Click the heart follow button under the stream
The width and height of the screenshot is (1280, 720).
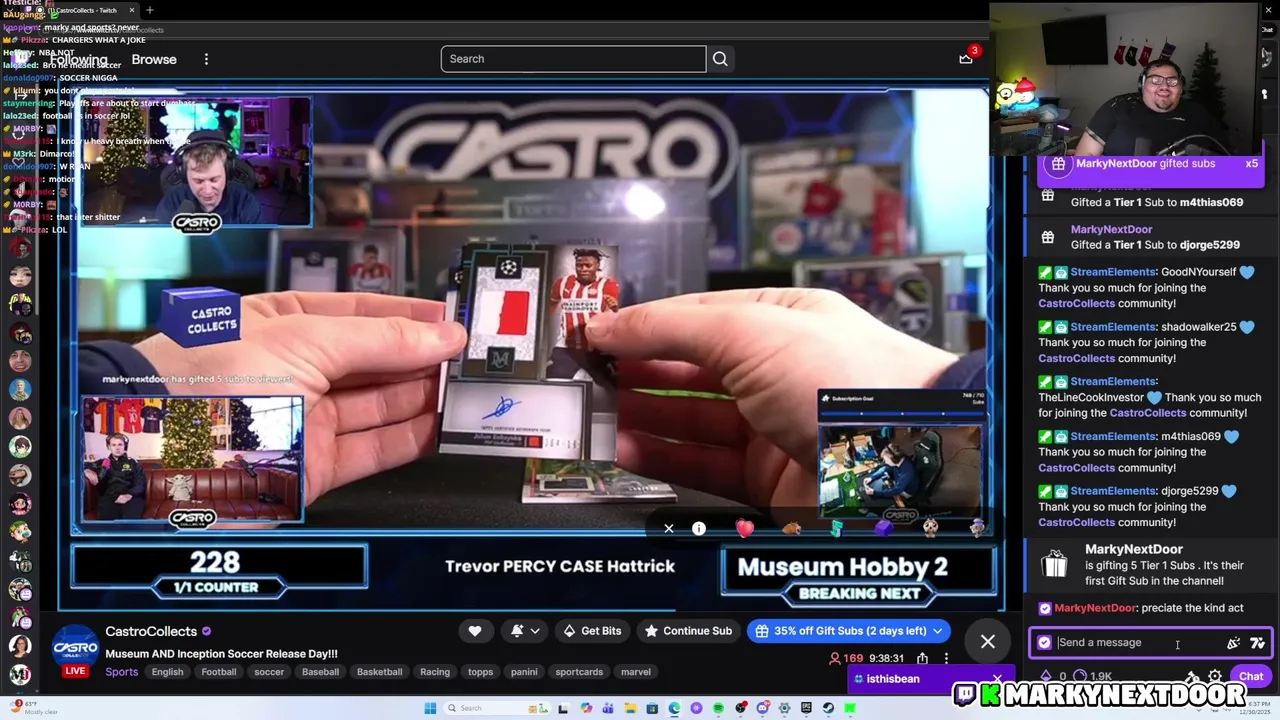(x=475, y=631)
